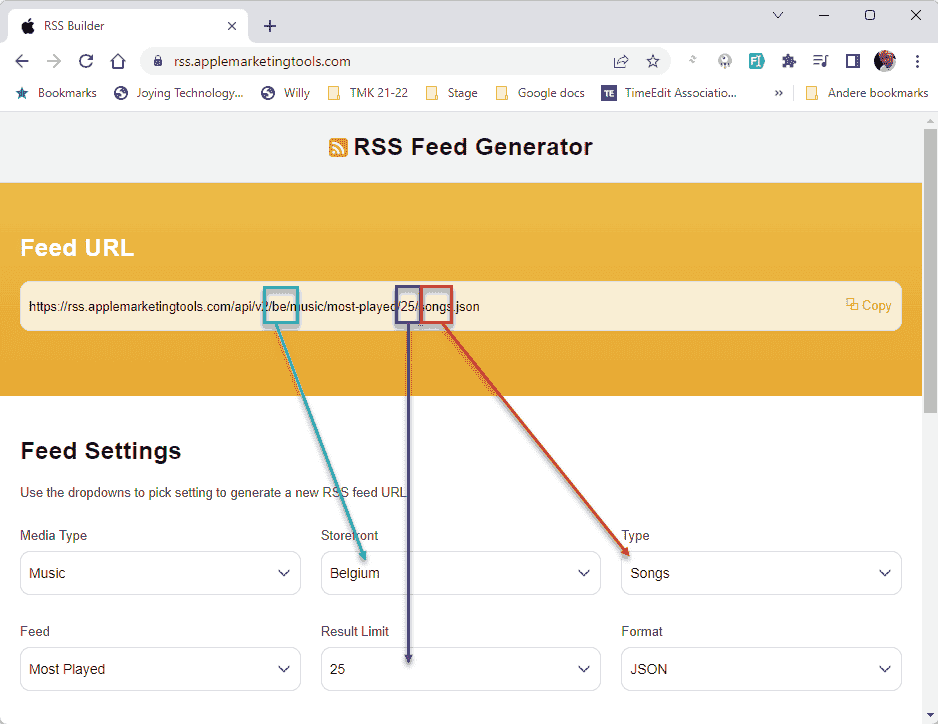This screenshot has width=938, height=724.
Task: Open the Joying Technology bookmark
Action: [179, 93]
